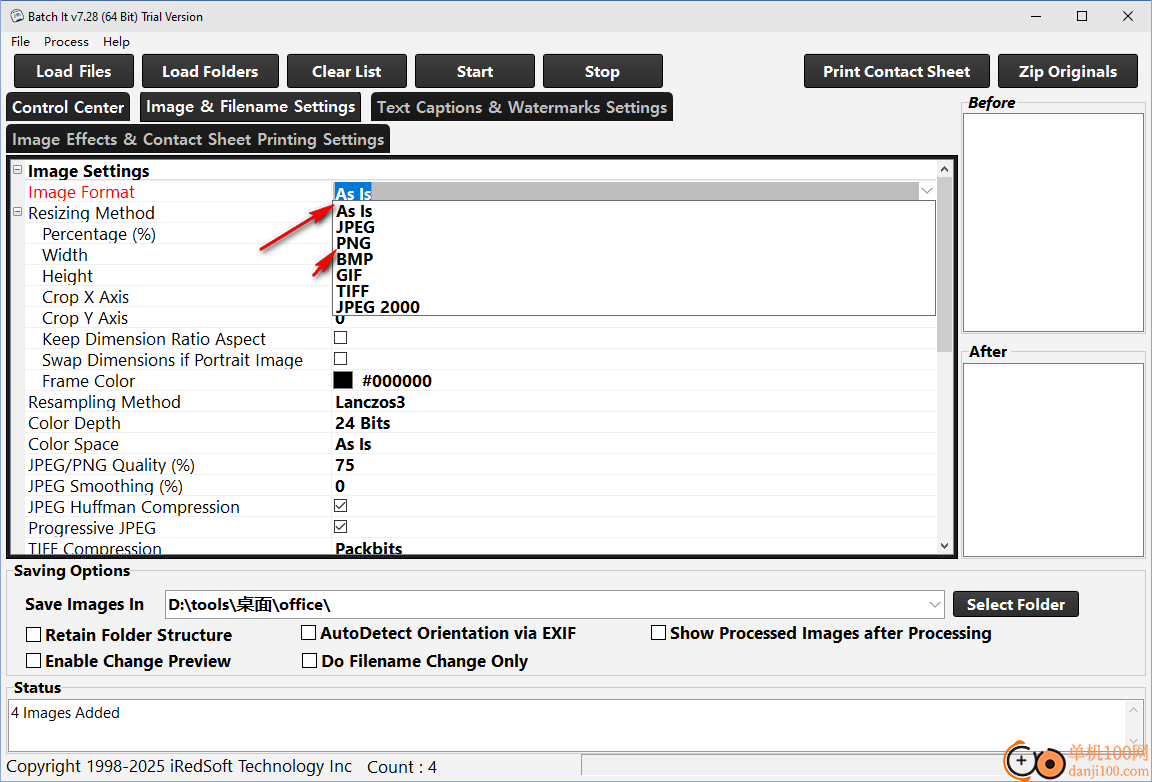Click the Lanczos3 resampling value

pos(370,402)
